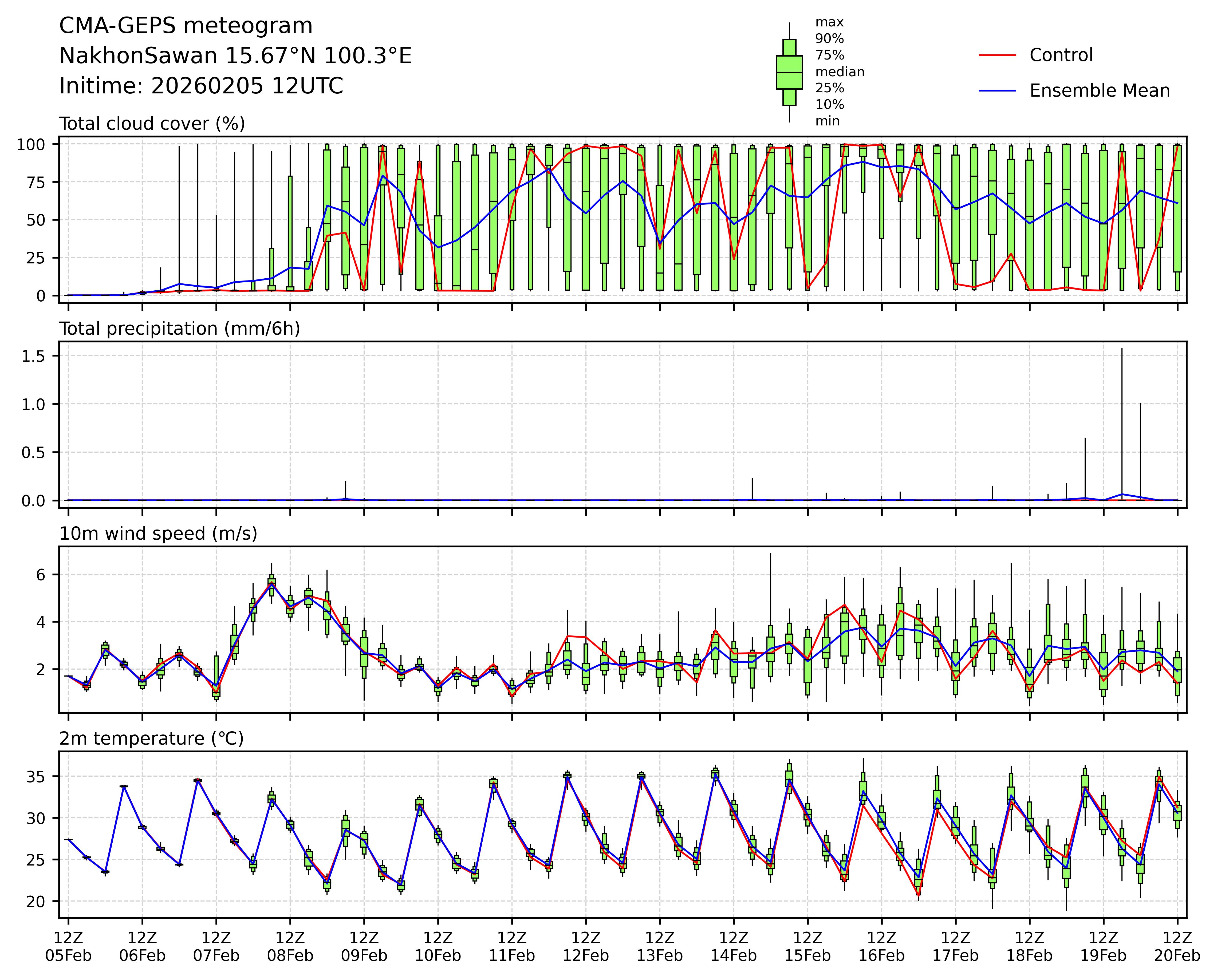Click the Total cloud cover panel title
The image size is (1217, 980).
pyautogui.click(x=152, y=124)
